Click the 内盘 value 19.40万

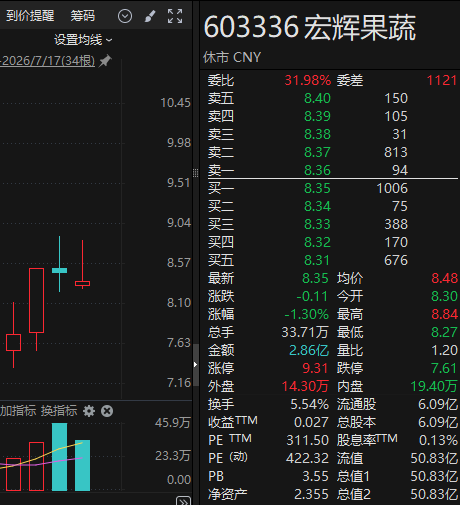click(434, 386)
